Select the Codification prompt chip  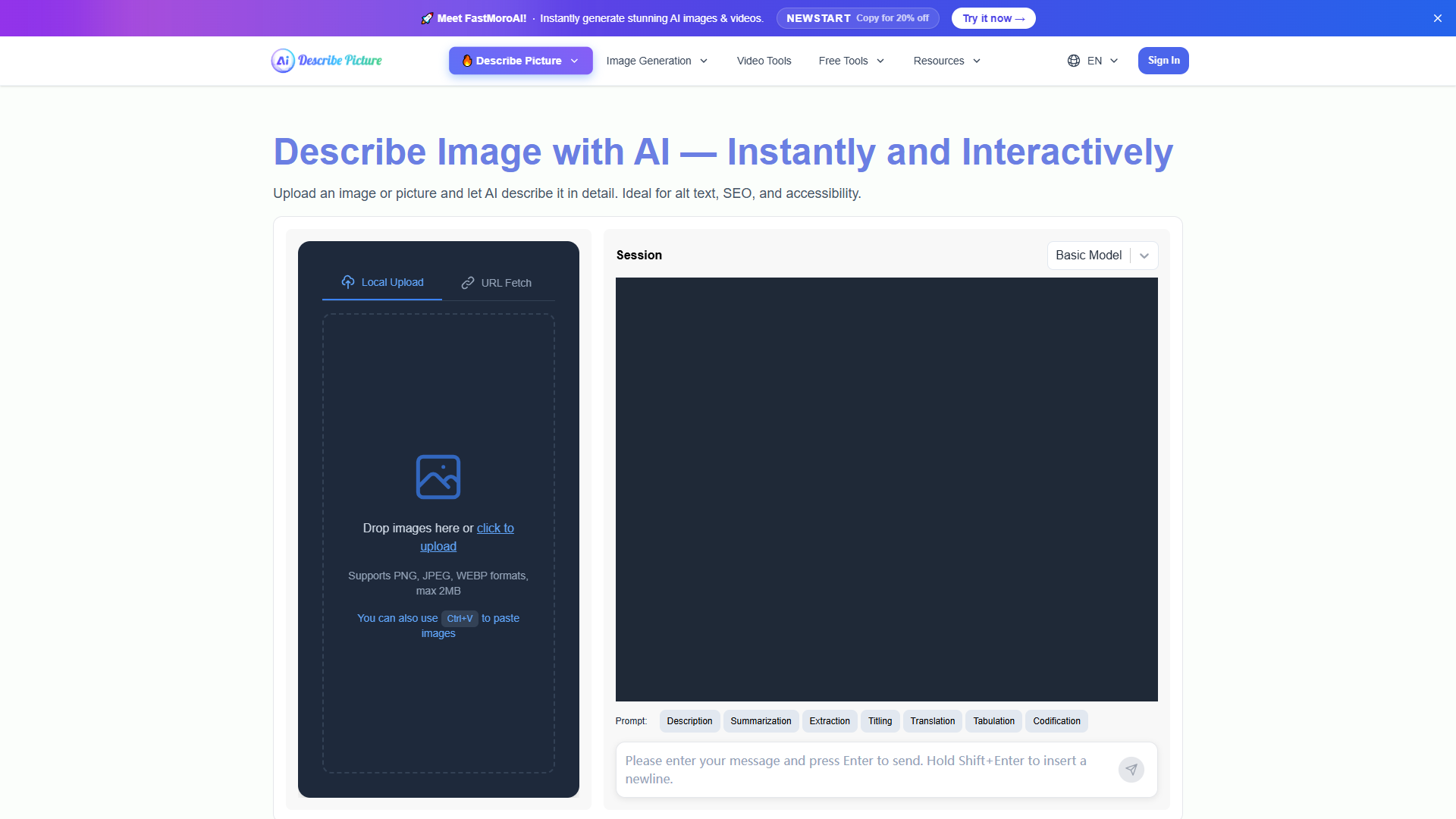point(1056,721)
